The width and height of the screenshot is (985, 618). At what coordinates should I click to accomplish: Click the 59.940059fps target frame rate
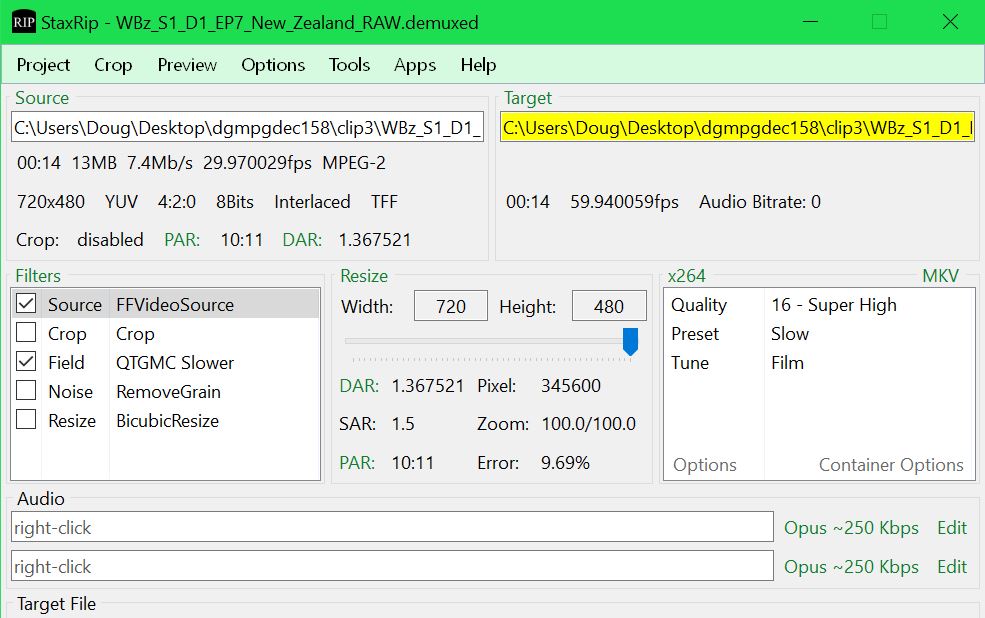(624, 202)
